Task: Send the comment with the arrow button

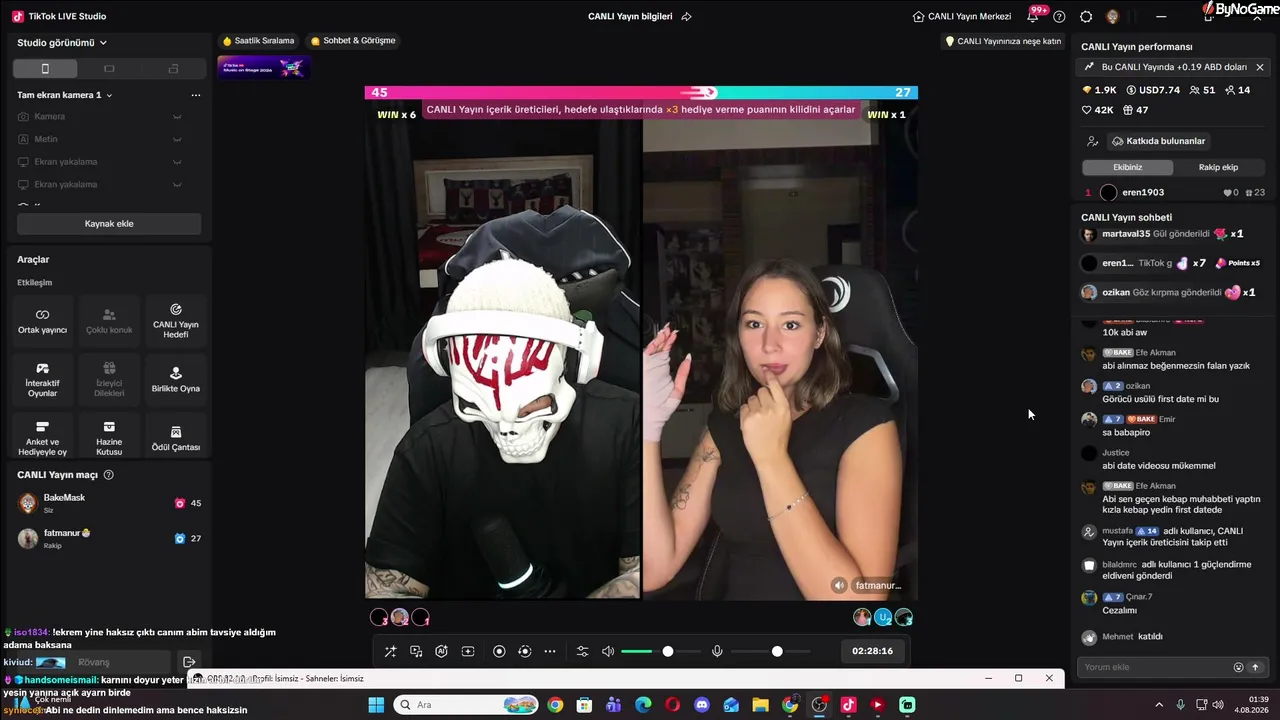Action: (x=1255, y=667)
